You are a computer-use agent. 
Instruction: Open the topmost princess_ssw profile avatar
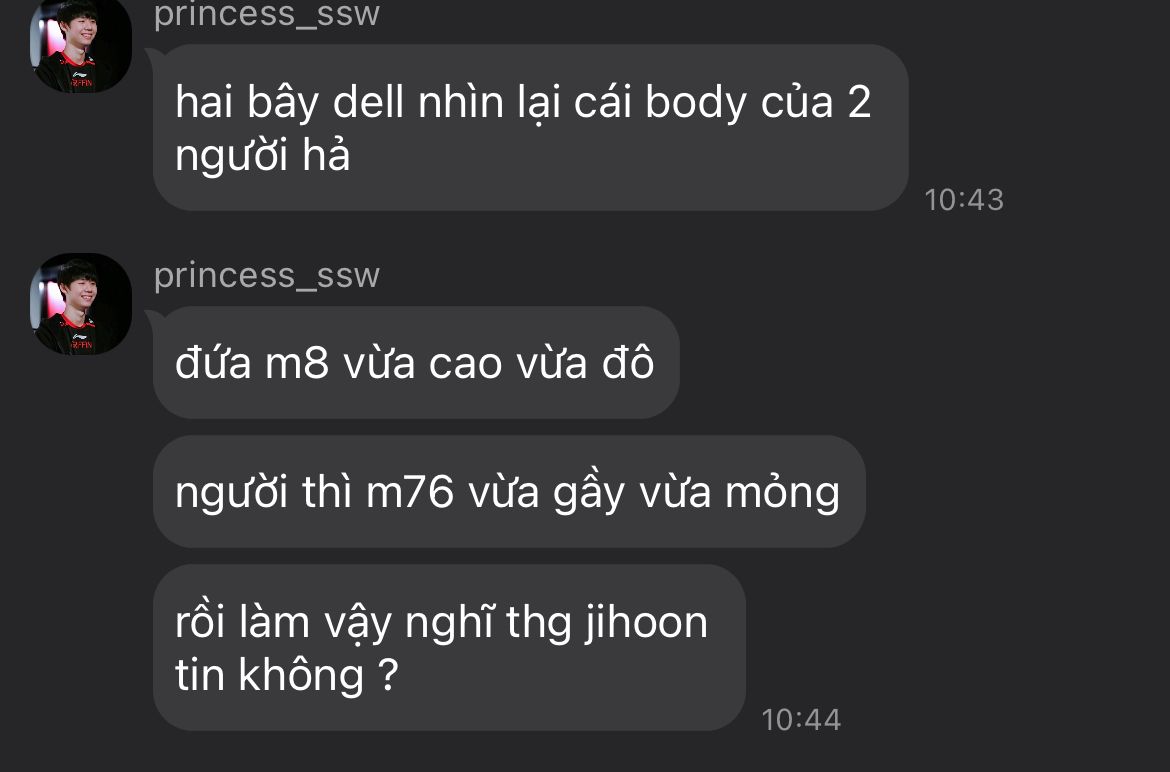coord(81,43)
